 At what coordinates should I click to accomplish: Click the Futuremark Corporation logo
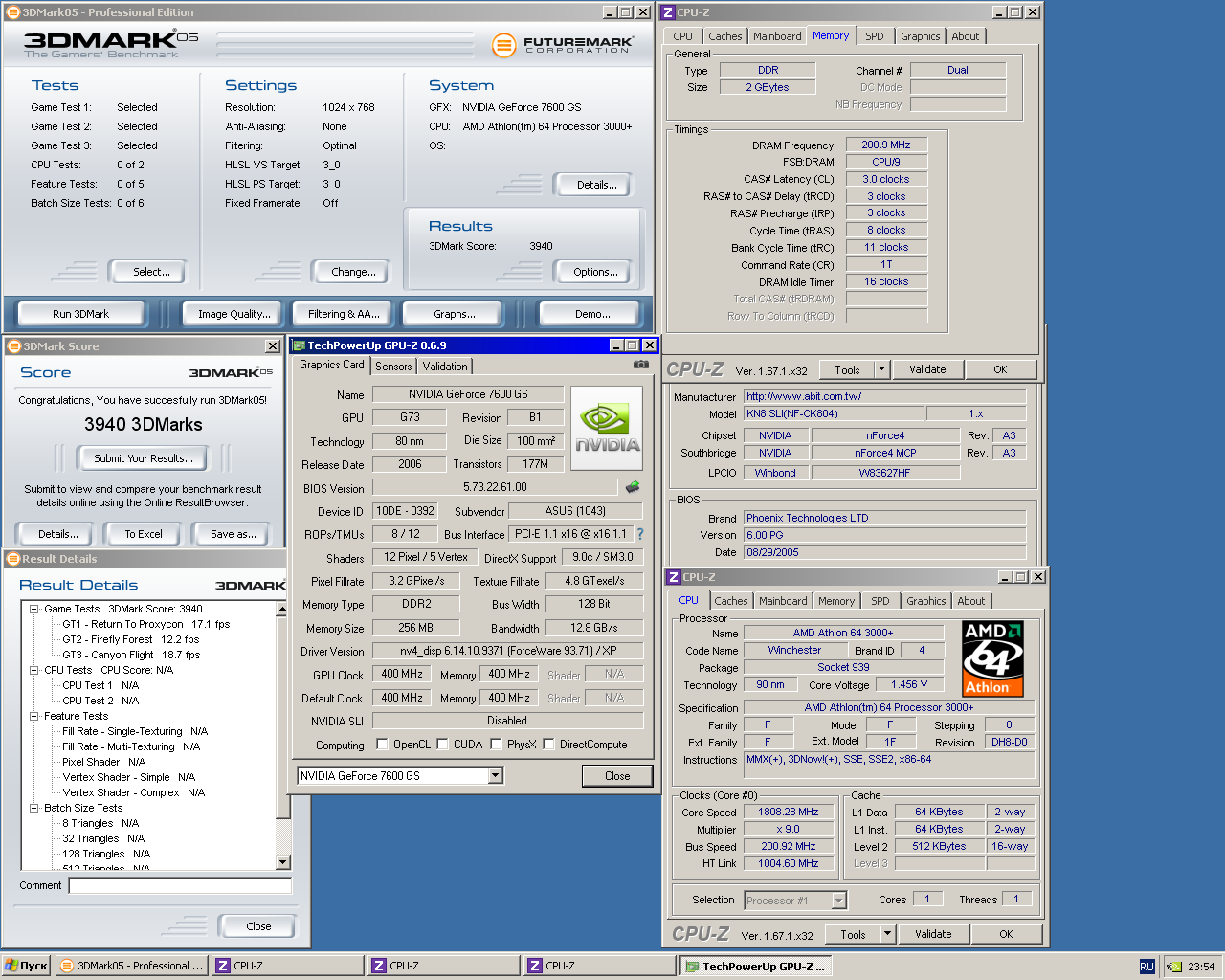[x=563, y=45]
